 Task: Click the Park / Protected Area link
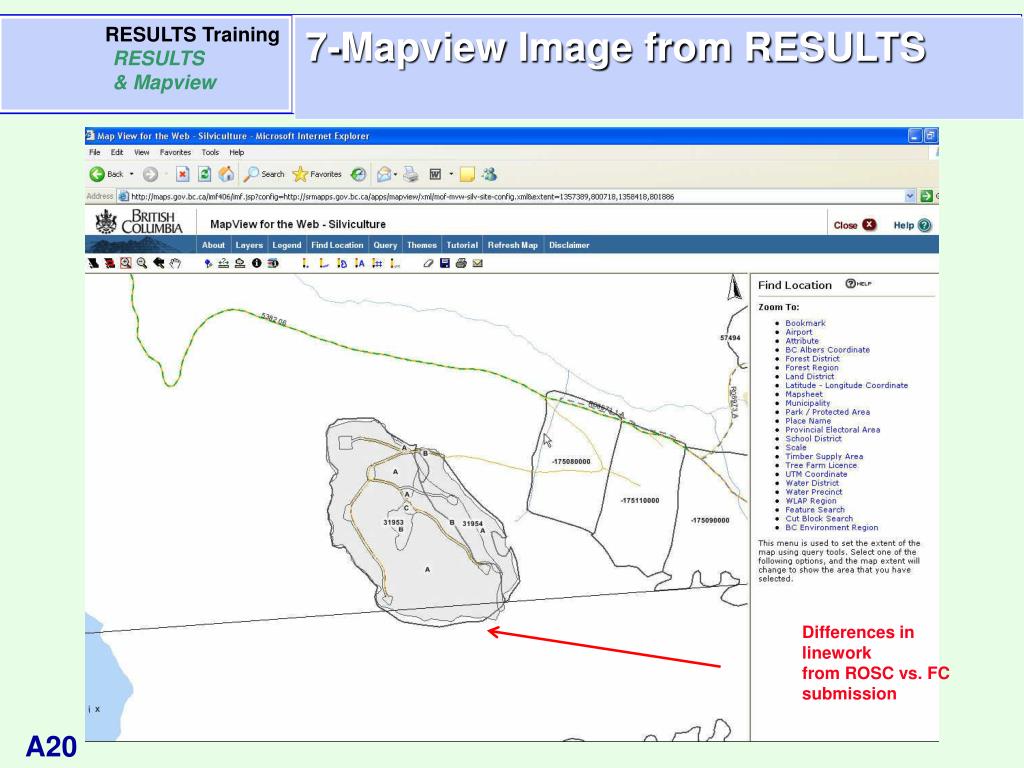pyautogui.click(x=827, y=412)
